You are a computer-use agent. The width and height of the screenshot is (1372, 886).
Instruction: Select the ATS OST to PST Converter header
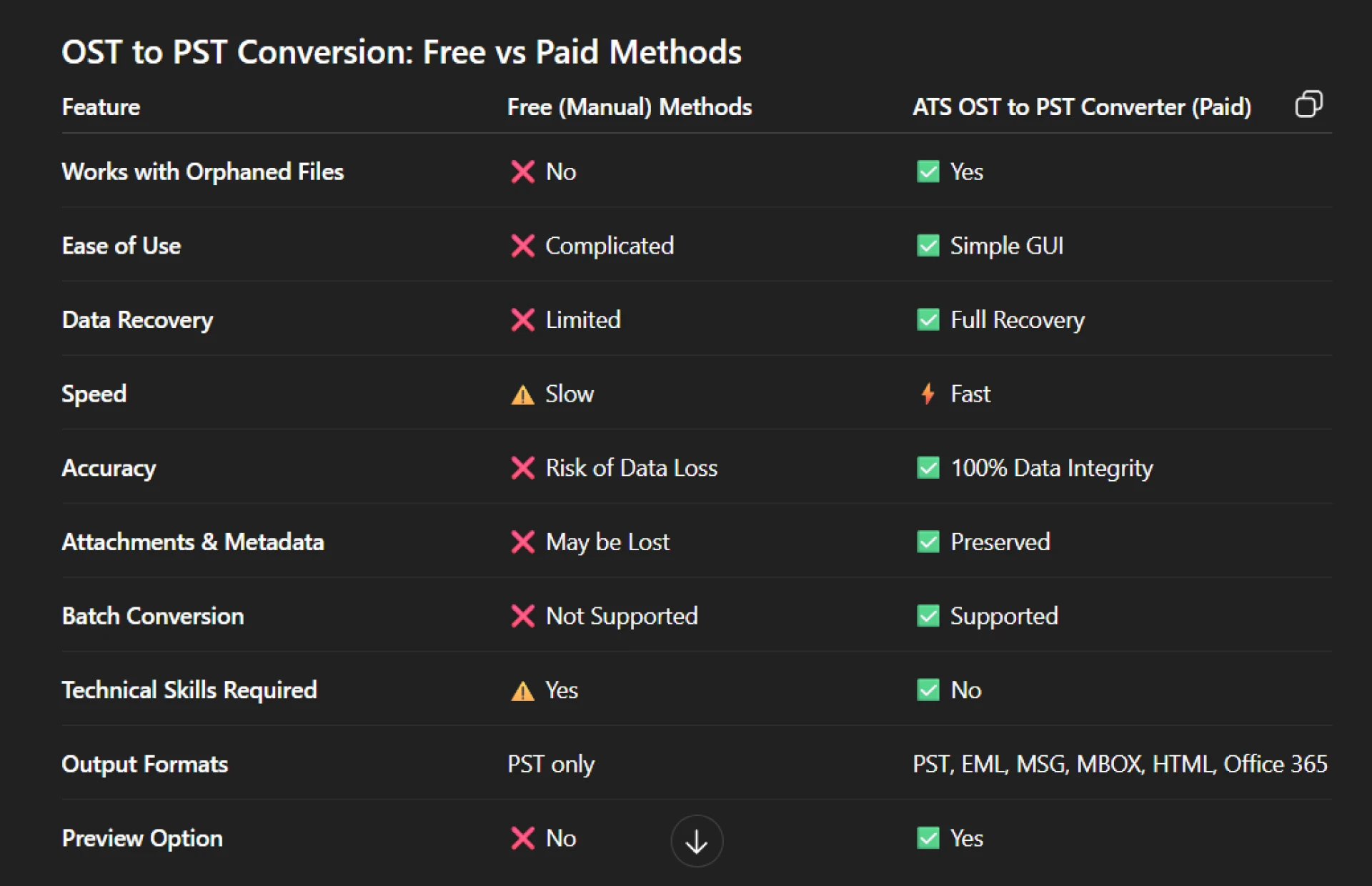pos(1082,106)
